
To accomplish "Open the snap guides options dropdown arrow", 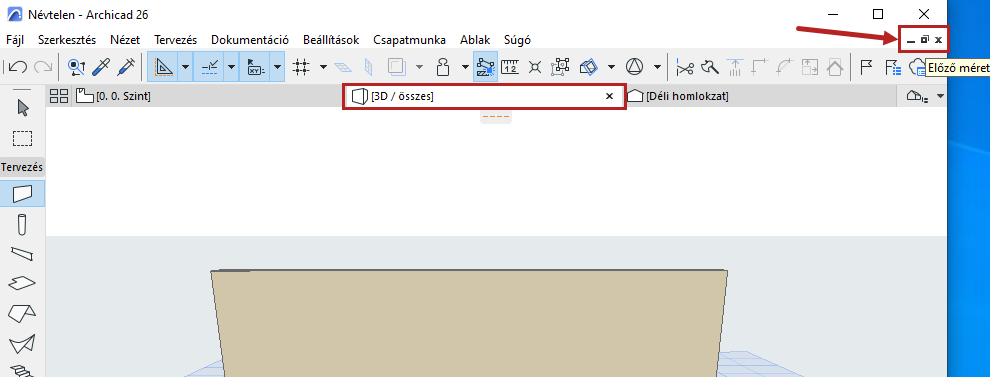I will tap(231, 66).
